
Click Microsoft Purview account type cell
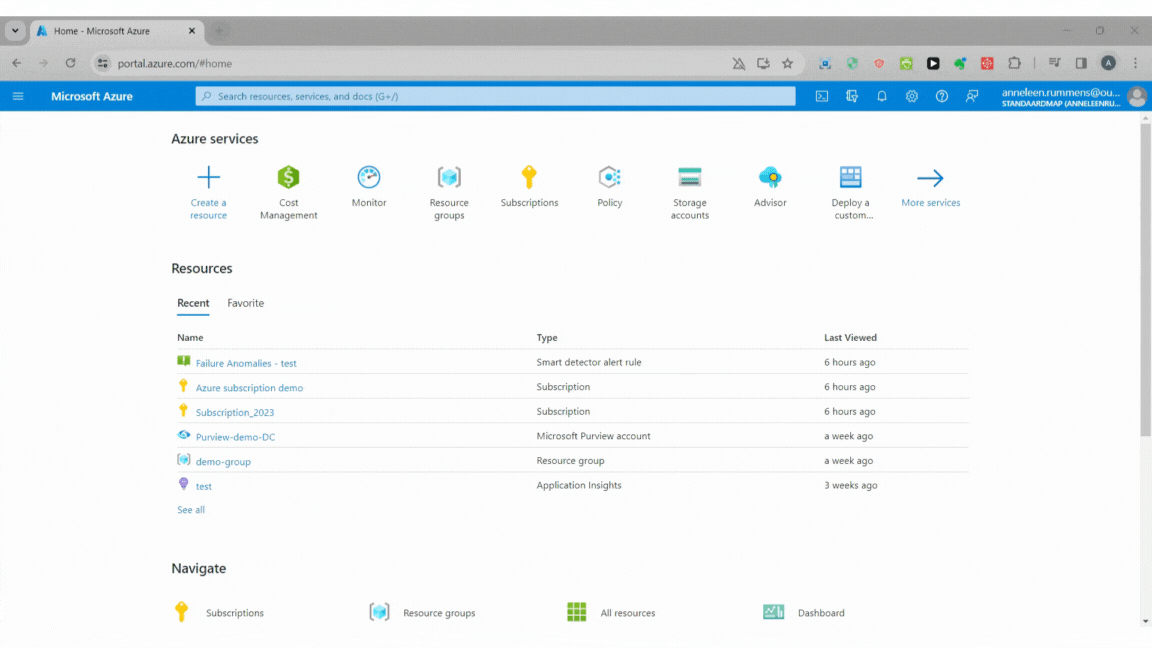point(593,436)
